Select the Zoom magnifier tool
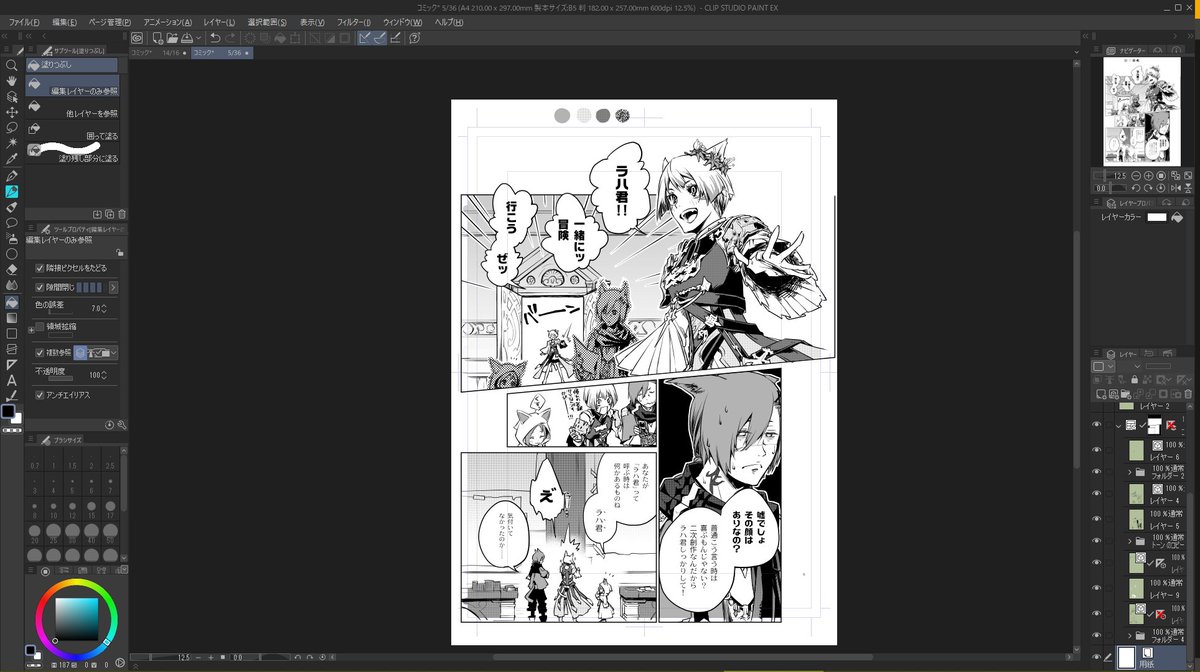This screenshot has width=1200, height=672. click(x=12, y=65)
